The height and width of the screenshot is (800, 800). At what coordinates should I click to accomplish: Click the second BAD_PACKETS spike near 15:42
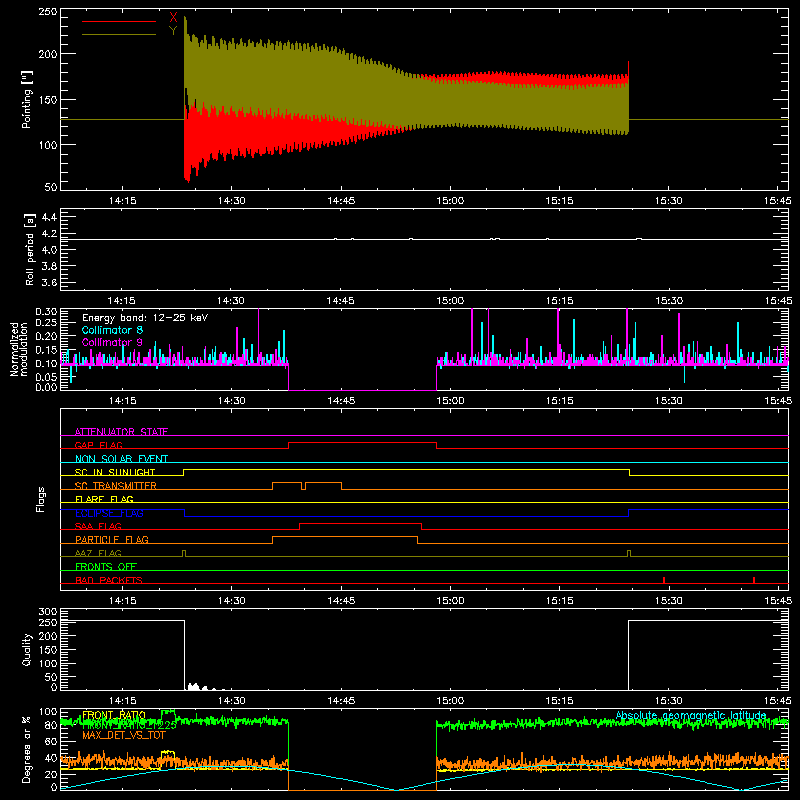pos(754,580)
